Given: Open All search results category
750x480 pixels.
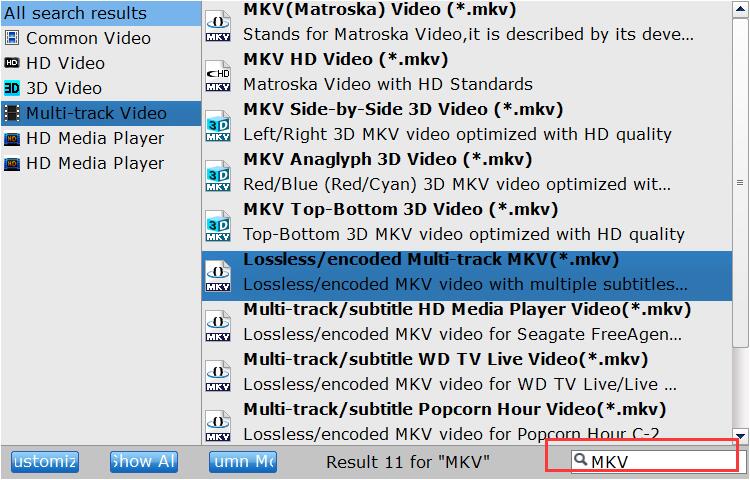Looking at the screenshot, I should click(101, 13).
